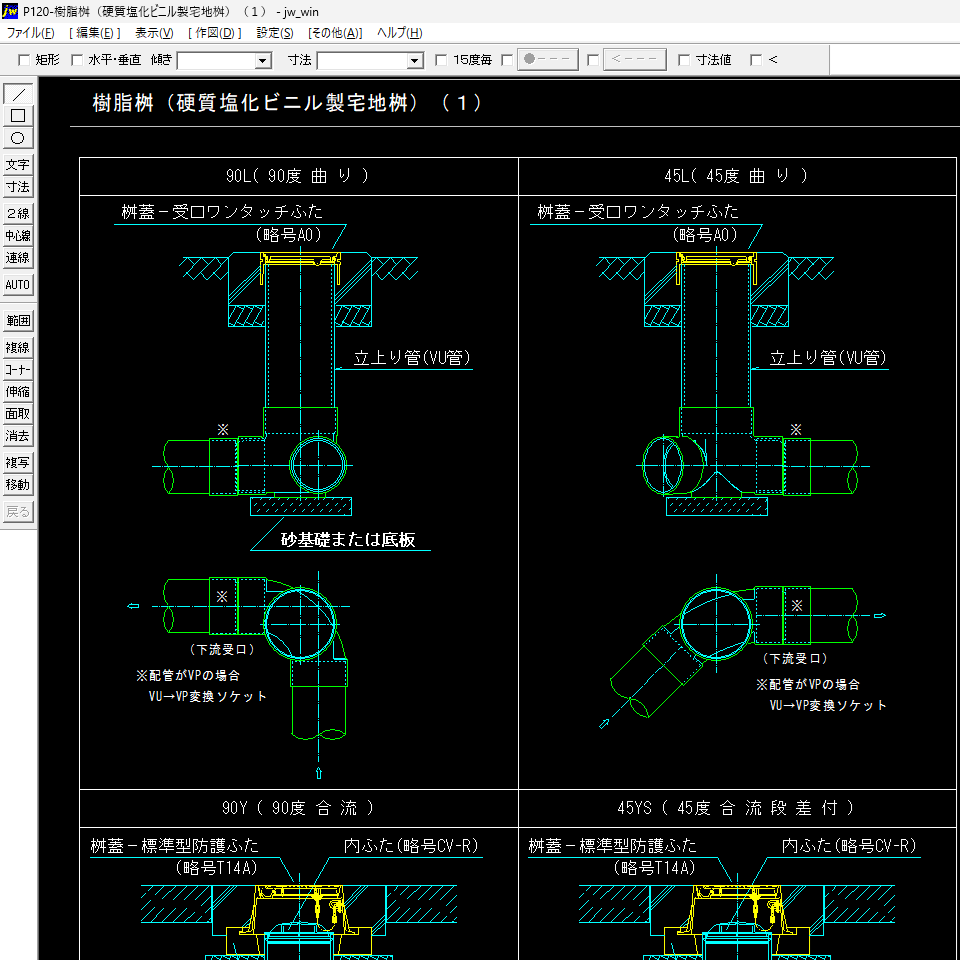Viewport: 960px width, 960px height.
Task: Open the ファイル(F) menu
Action: tap(30, 33)
